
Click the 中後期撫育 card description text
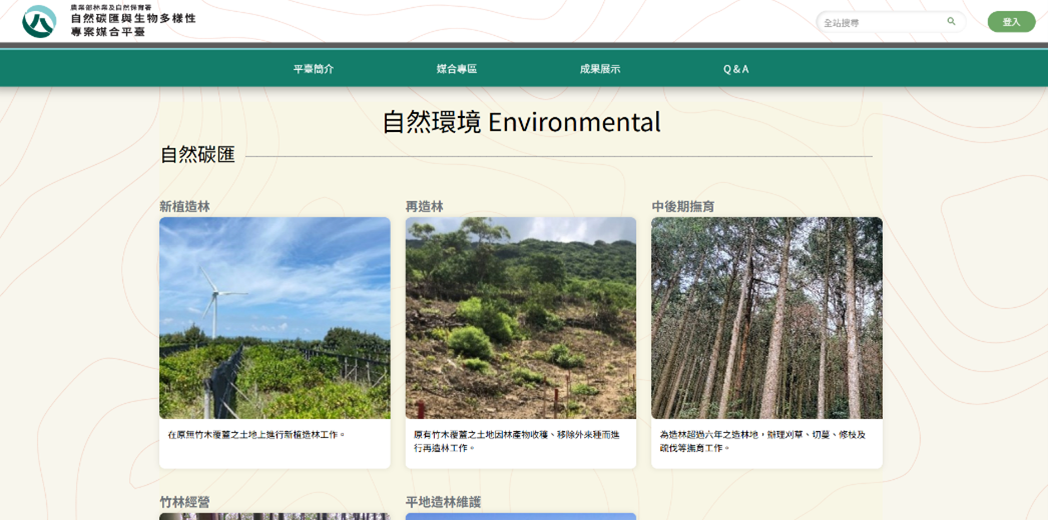click(762, 441)
